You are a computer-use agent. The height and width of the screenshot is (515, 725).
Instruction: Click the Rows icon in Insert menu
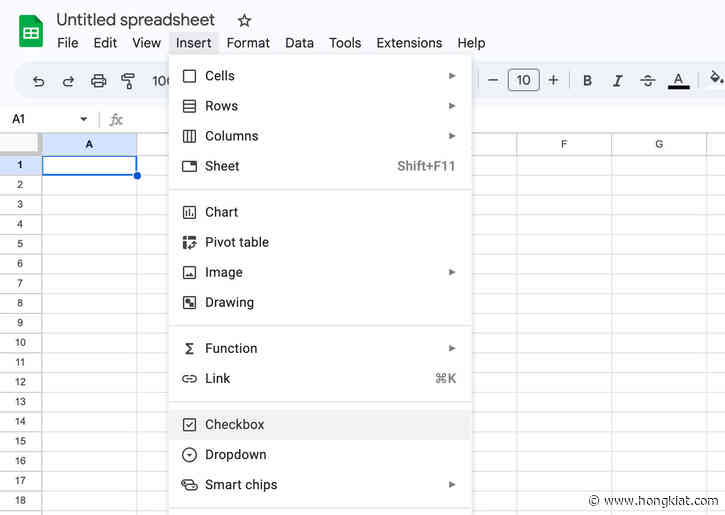pyautogui.click(x=189, y=106)
